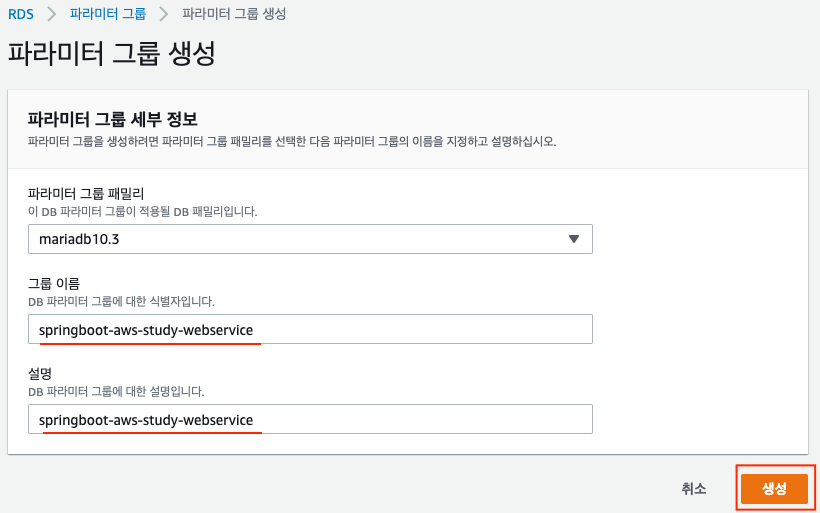The width and height of the screenshot is (820, 513).
Task: Go to 파라미터 그룹 breadcrumb link
Action: [x=108, y=14]
